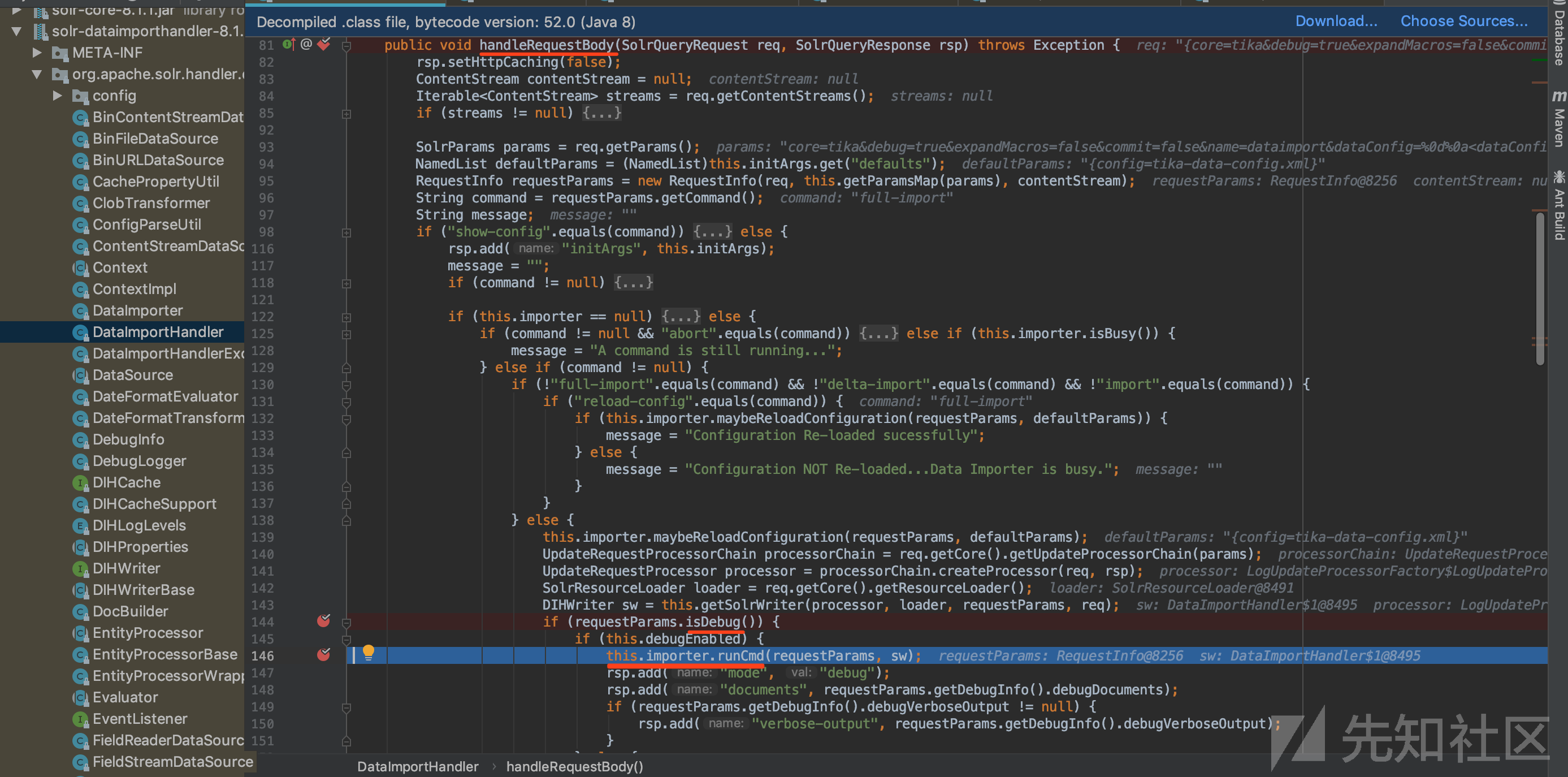Image resolution: width=1568 pixels, height=777 pixels.
Task: Select the ConfigParseUtil class icon
Action: coord(80,225)
